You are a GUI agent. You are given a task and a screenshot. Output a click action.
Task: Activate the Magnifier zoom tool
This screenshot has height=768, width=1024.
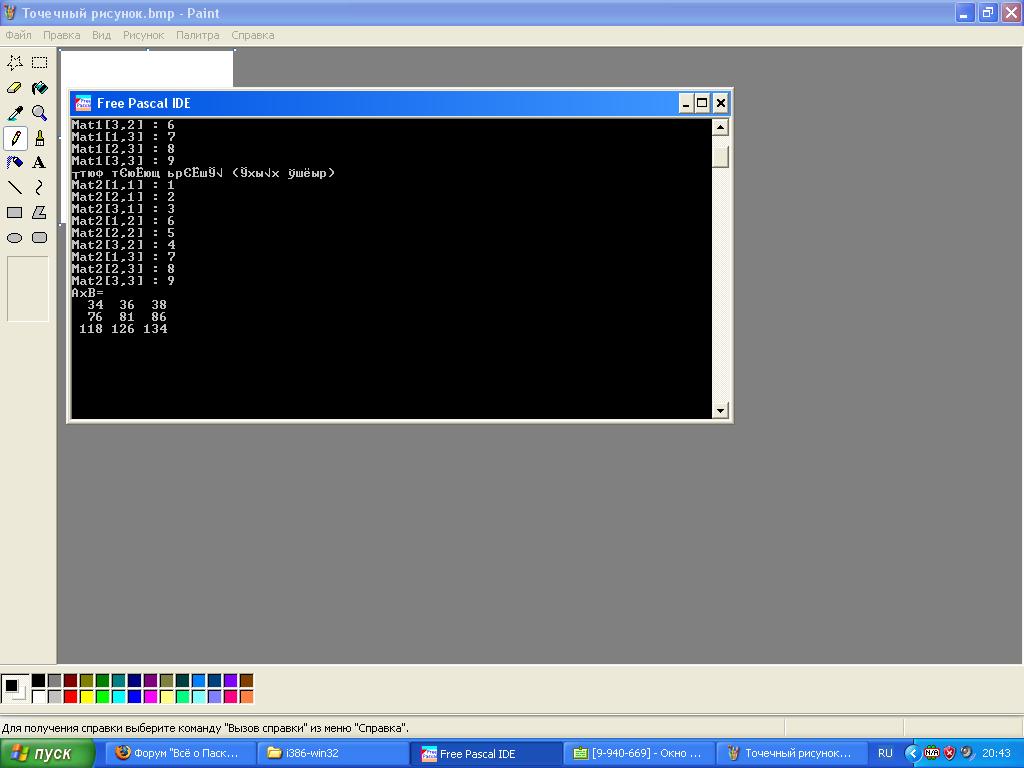tap(39, 113)
